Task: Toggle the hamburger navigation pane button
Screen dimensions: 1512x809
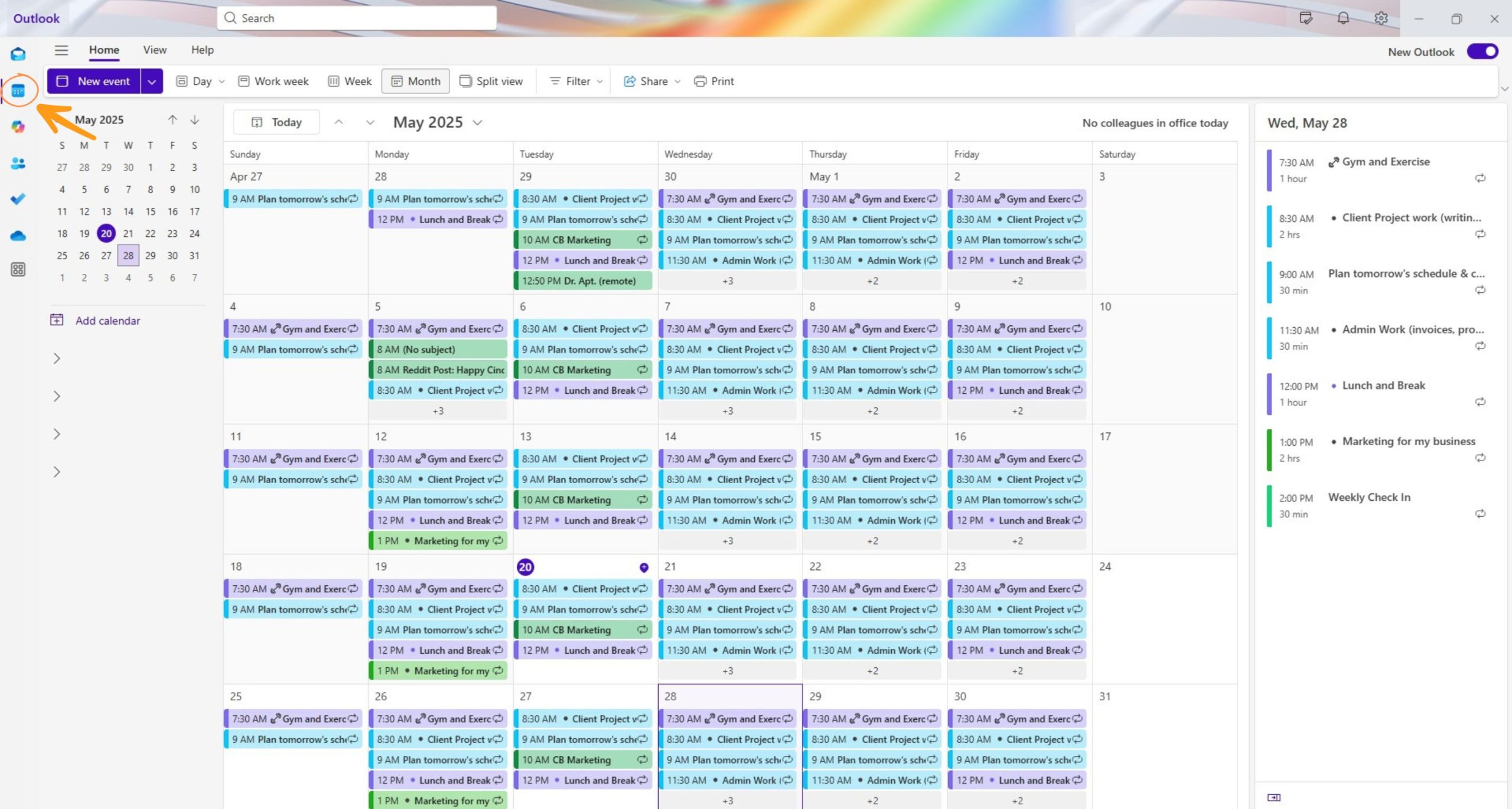Action: [61, 50]
